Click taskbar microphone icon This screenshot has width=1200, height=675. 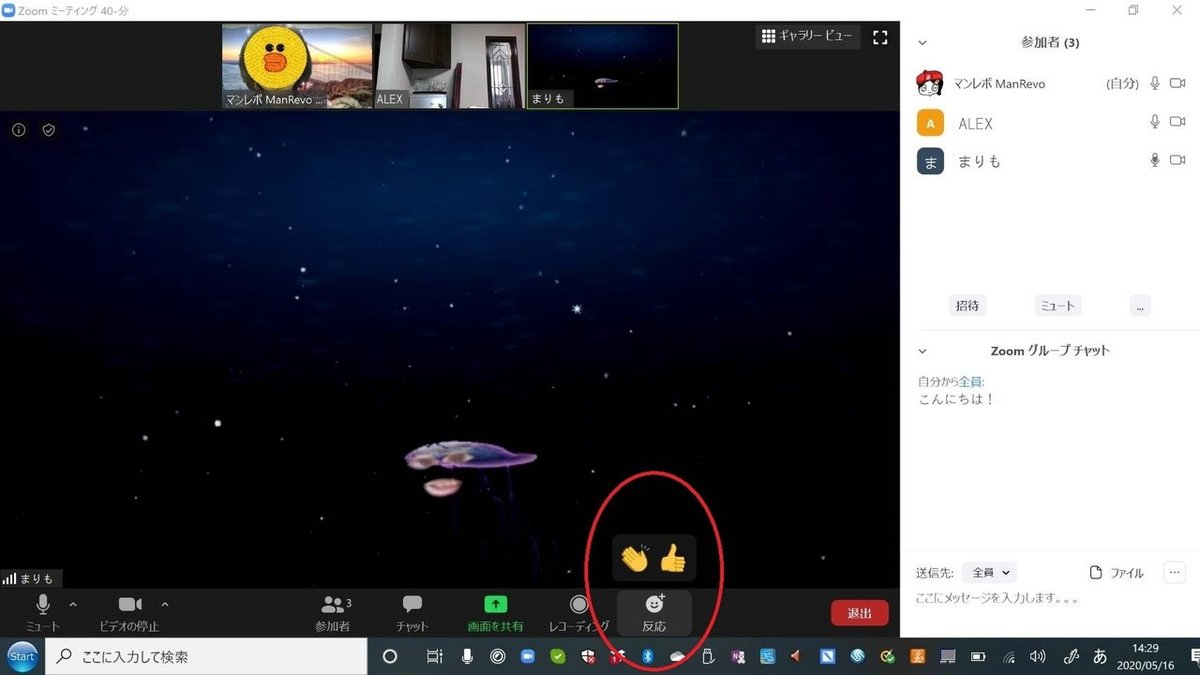(x=467, y=657)
